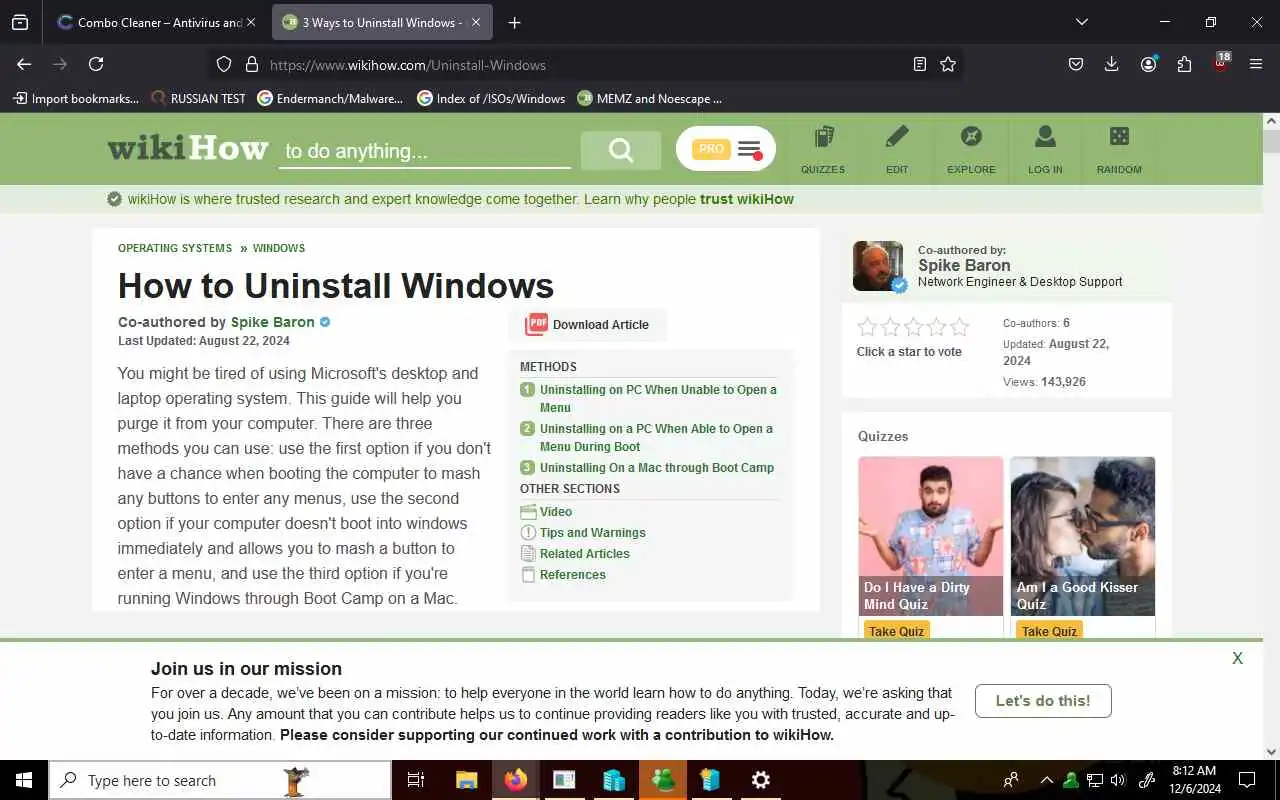
Task: Open the Endermanch/Malware bookmark
Action: (x=330, y=98)
